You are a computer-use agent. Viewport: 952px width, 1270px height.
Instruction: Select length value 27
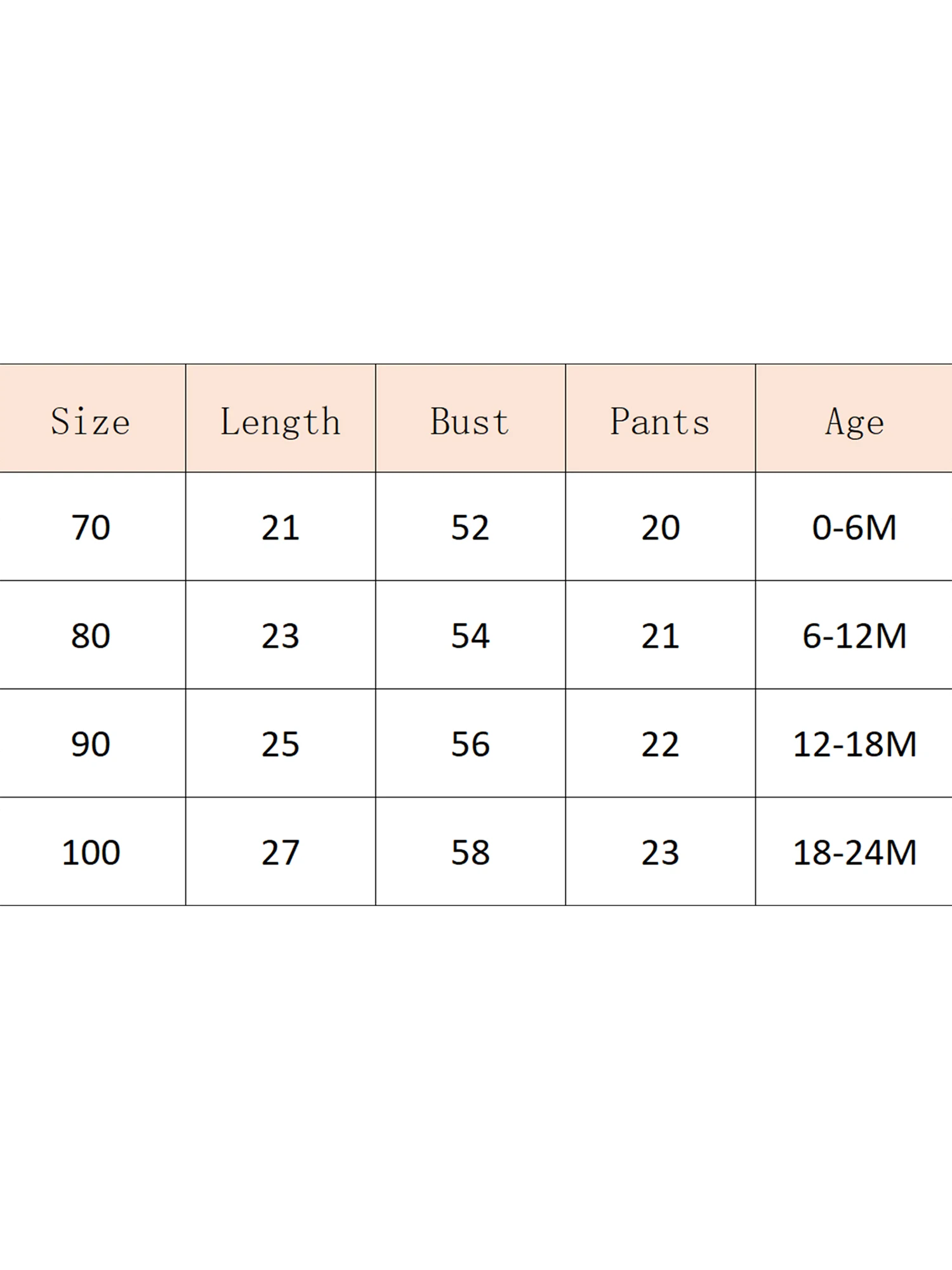[x=281, y=852]
